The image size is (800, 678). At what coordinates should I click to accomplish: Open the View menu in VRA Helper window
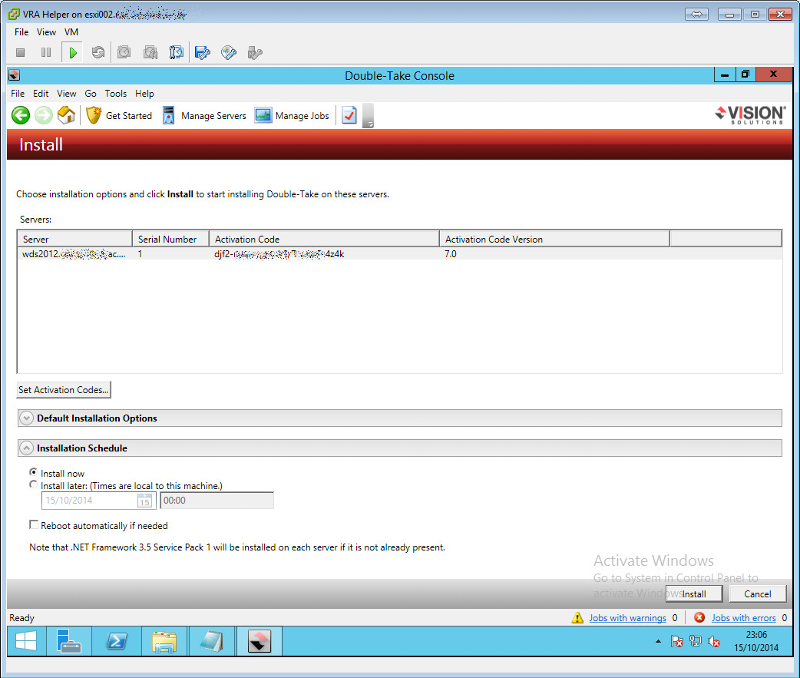pyautogui.click(x=46, y=32)
